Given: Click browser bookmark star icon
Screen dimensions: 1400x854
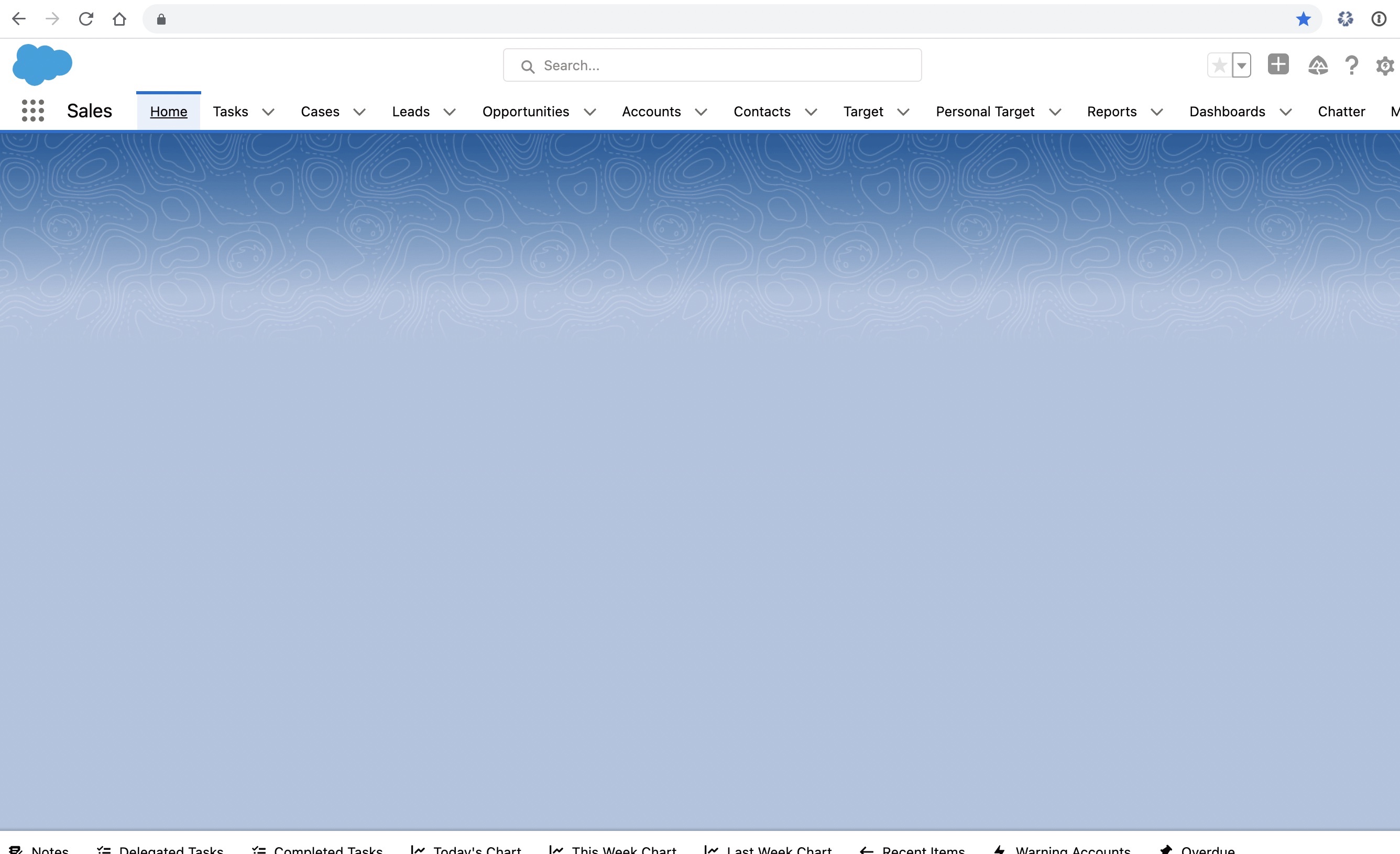Looking at the screenshot, I should click(1303, 19).
